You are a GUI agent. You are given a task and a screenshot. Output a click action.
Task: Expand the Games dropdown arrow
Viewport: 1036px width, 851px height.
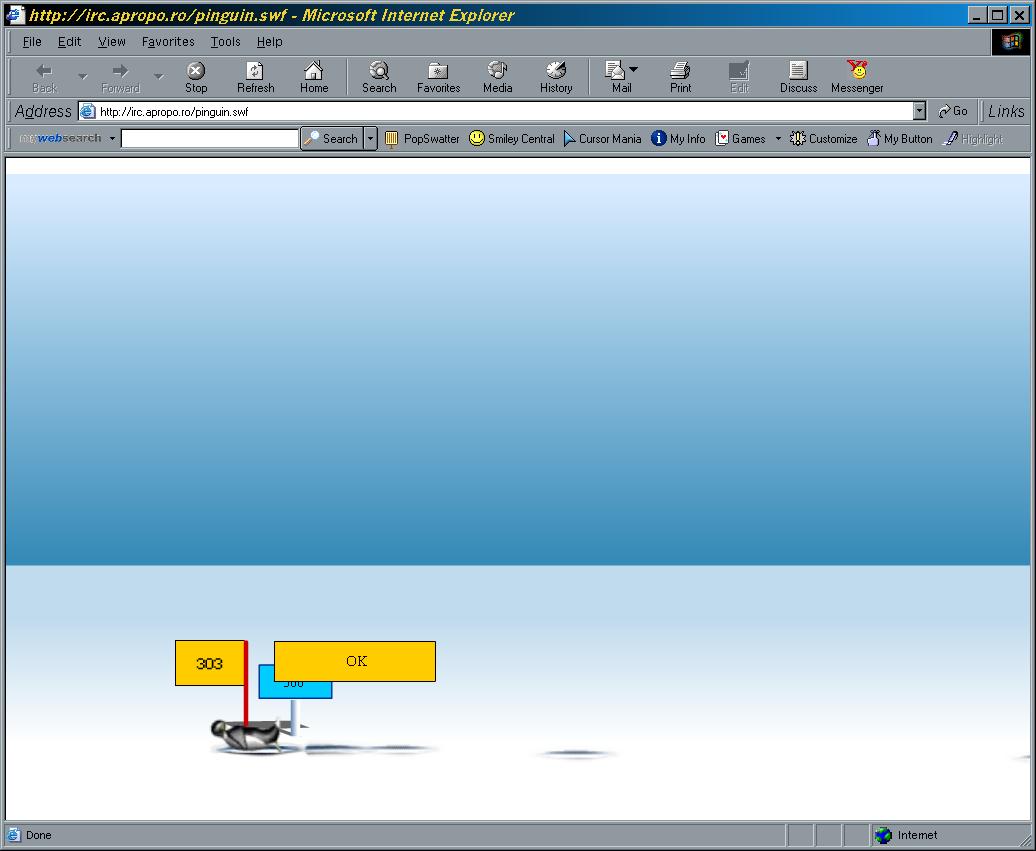(x=778, y=139)
